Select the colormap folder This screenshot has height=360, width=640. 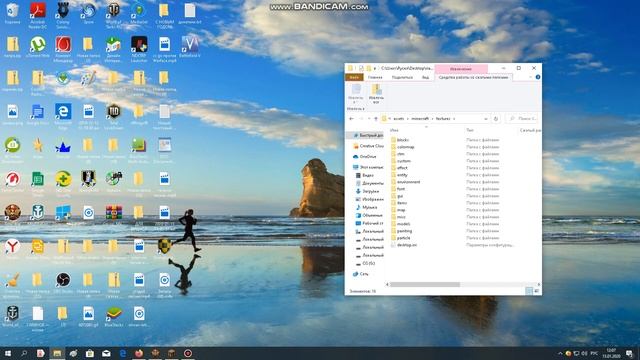point(402,147)
